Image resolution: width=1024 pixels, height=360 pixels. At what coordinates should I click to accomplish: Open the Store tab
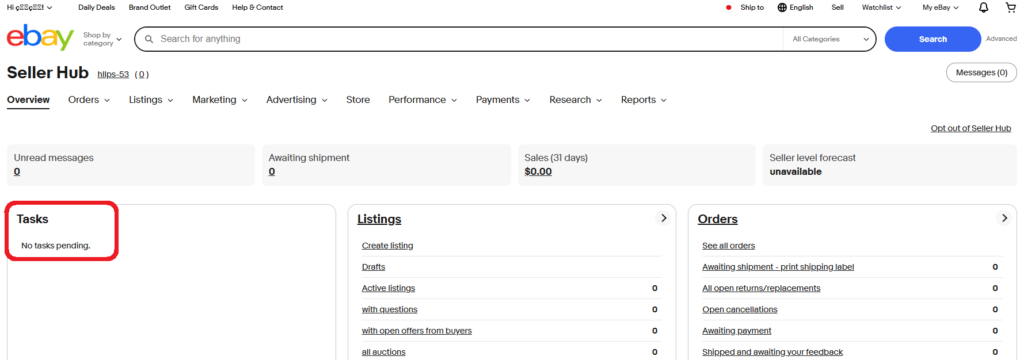[358, 100]
